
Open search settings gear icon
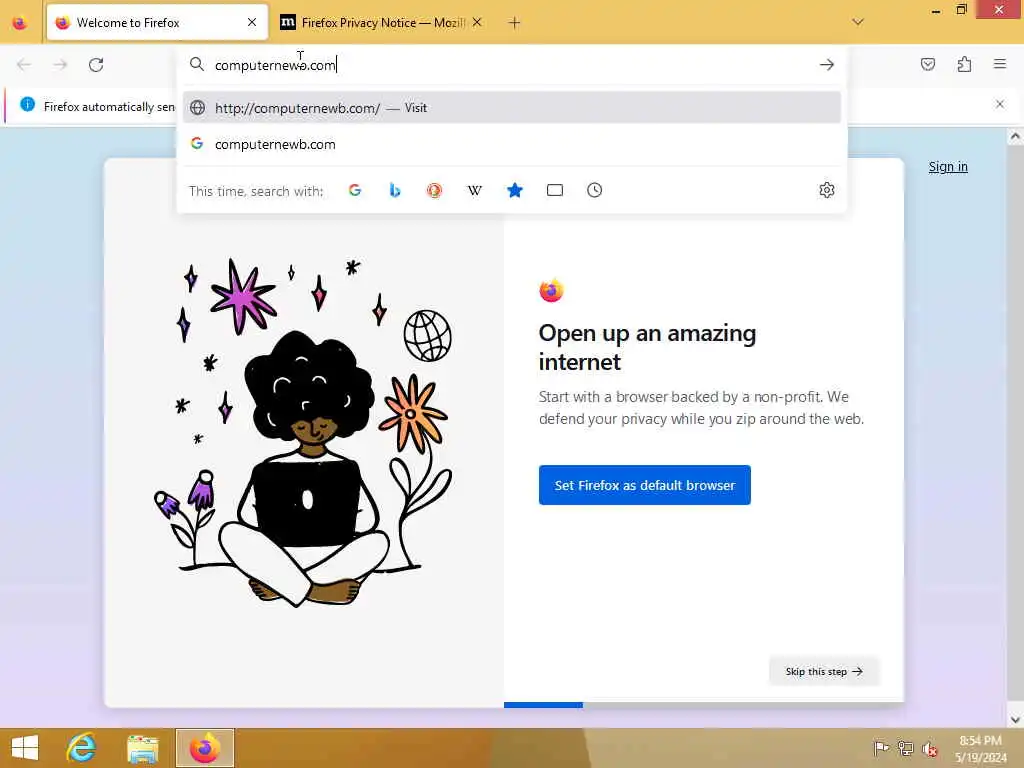(x=827, y=190)
